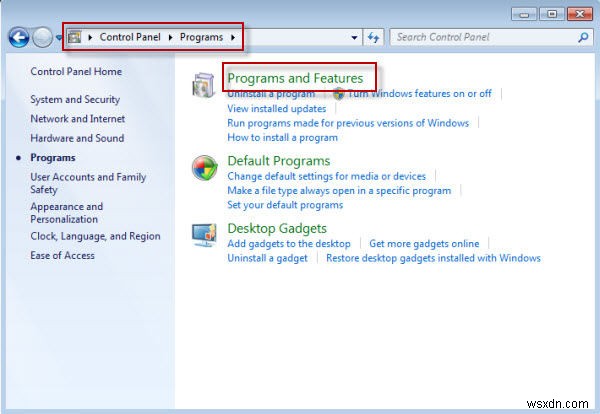Expand the arrow between Control Panel and Programs

point(171,37)
